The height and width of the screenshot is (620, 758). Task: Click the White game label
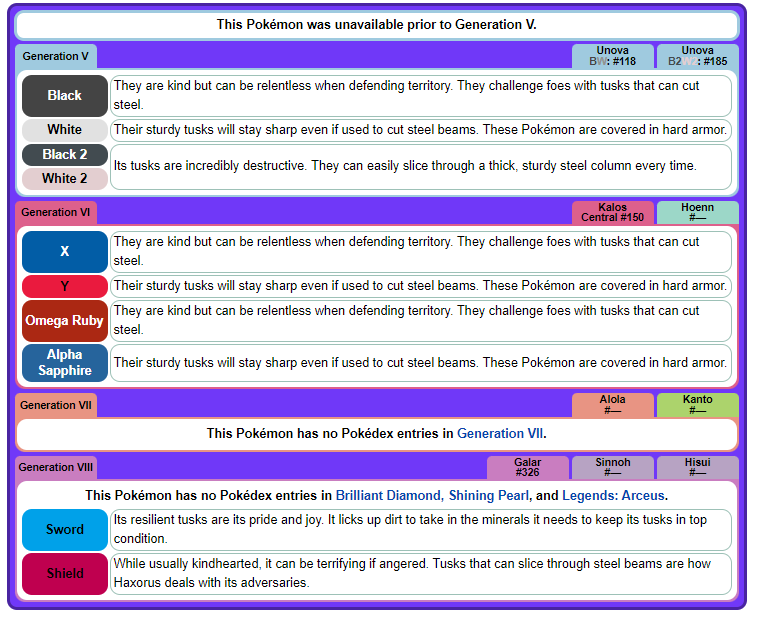(65, 130)
